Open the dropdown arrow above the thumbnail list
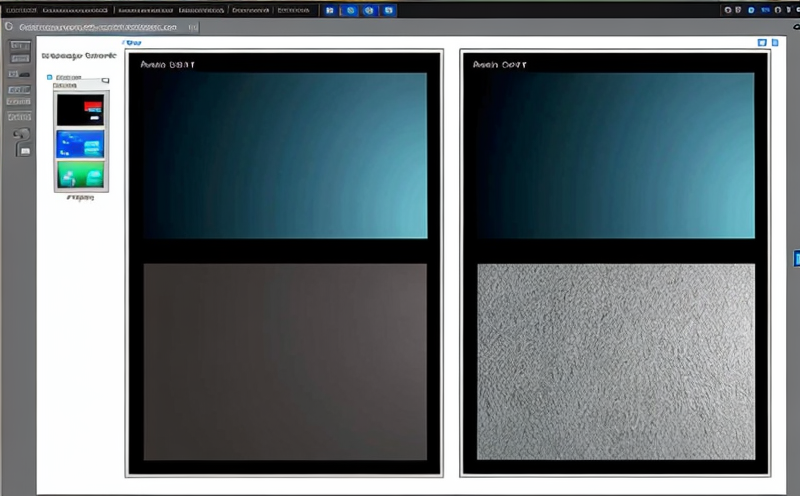Image resolution: width=800 pixels, height=496 pixels. click(x=105, y=80)
